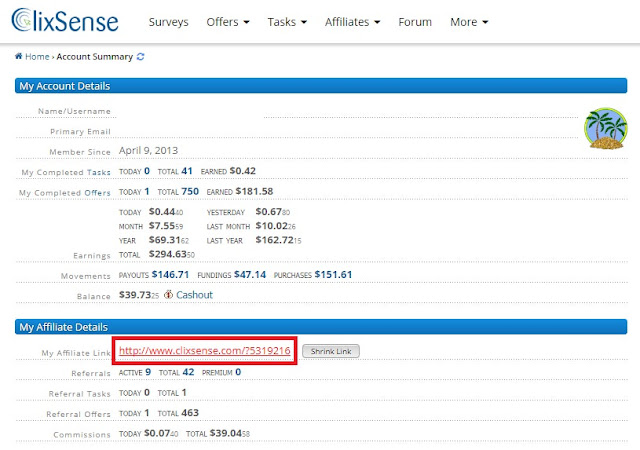Click the Primary Email label
This screenshot has height=450, width=640.
pos(80,131)
